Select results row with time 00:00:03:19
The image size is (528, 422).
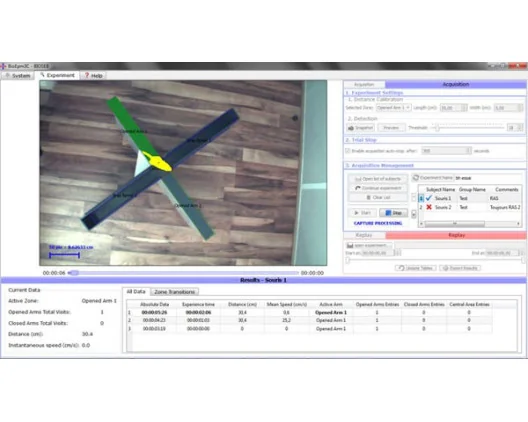(x=309, y=328)
